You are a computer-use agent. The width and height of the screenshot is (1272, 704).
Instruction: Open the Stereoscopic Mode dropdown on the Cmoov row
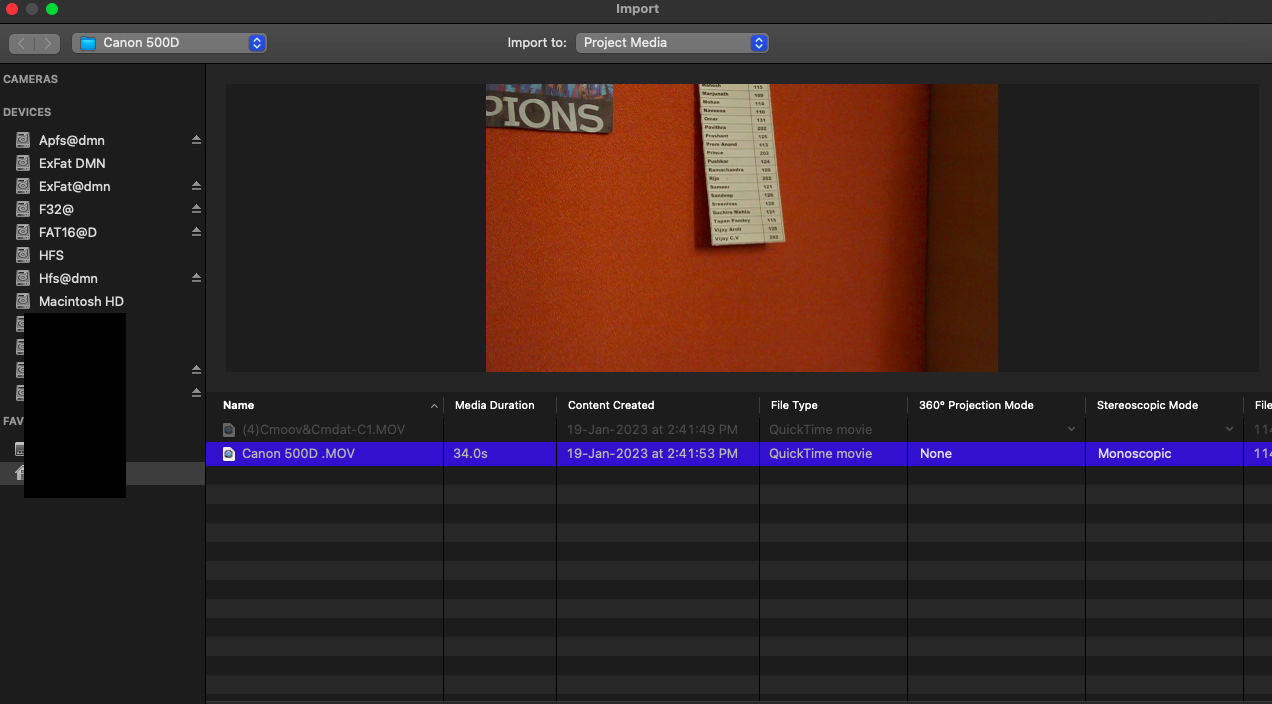click(x=1230, y=429)
